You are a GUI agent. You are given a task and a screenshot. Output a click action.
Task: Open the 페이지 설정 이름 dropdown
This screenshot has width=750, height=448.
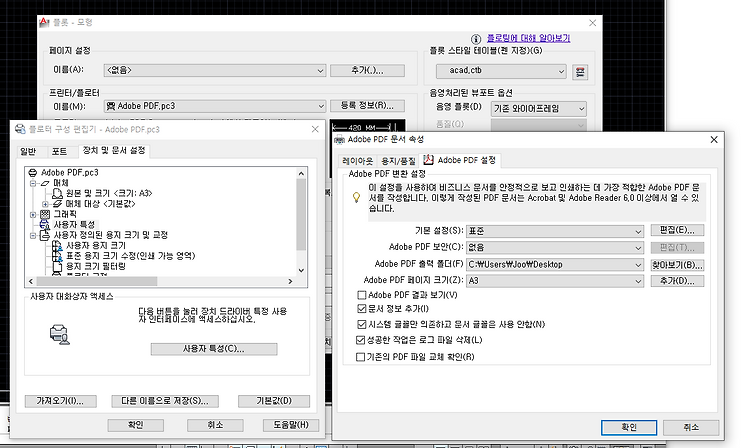215,70
